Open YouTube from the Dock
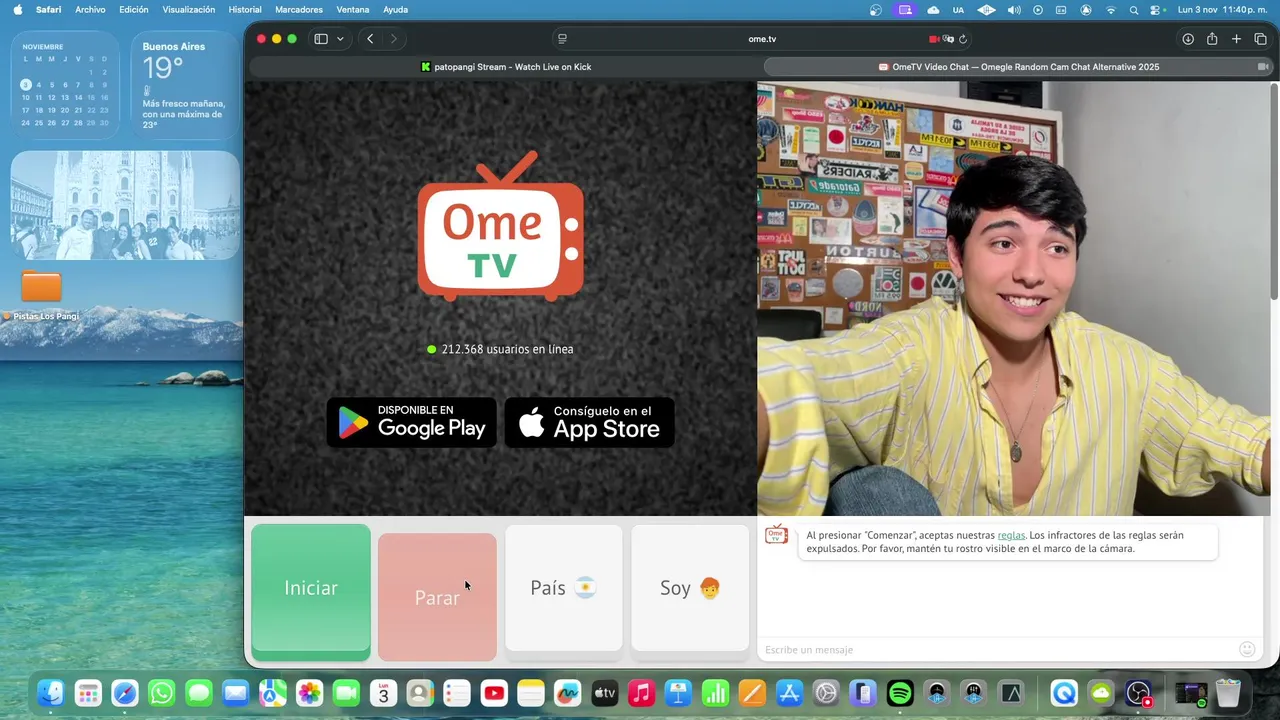The image size is (1280, 720). [494, 693]
